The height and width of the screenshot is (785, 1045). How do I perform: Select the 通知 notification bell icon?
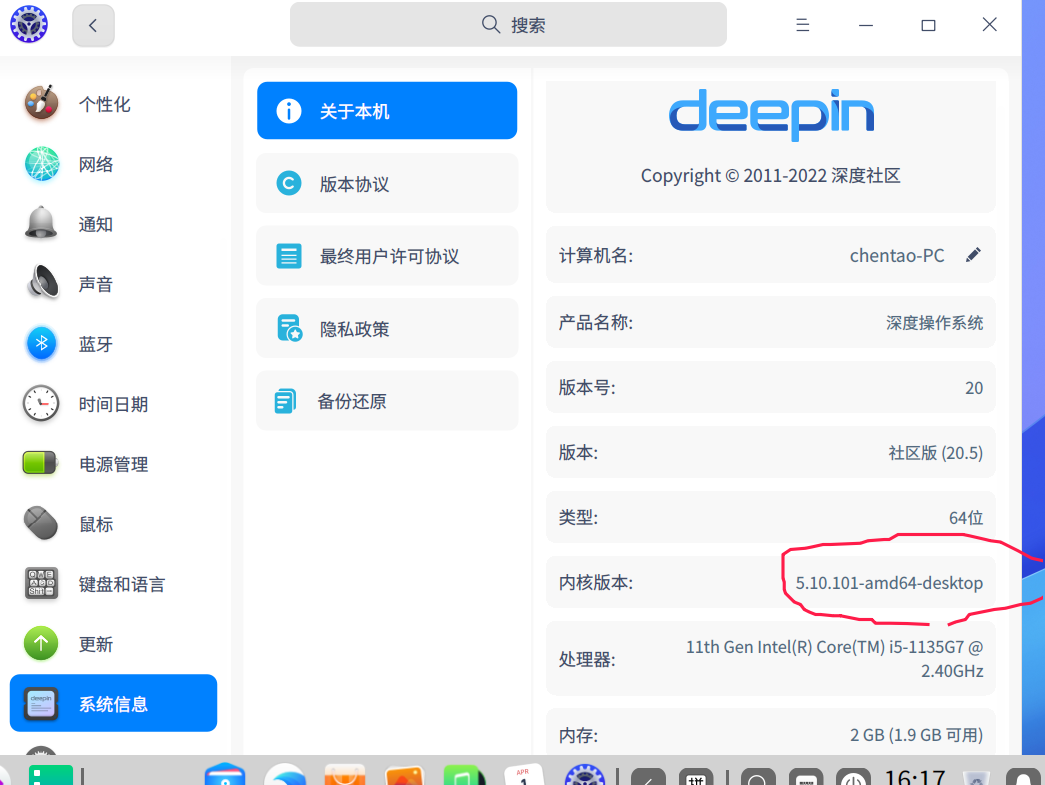coord(41,223)
